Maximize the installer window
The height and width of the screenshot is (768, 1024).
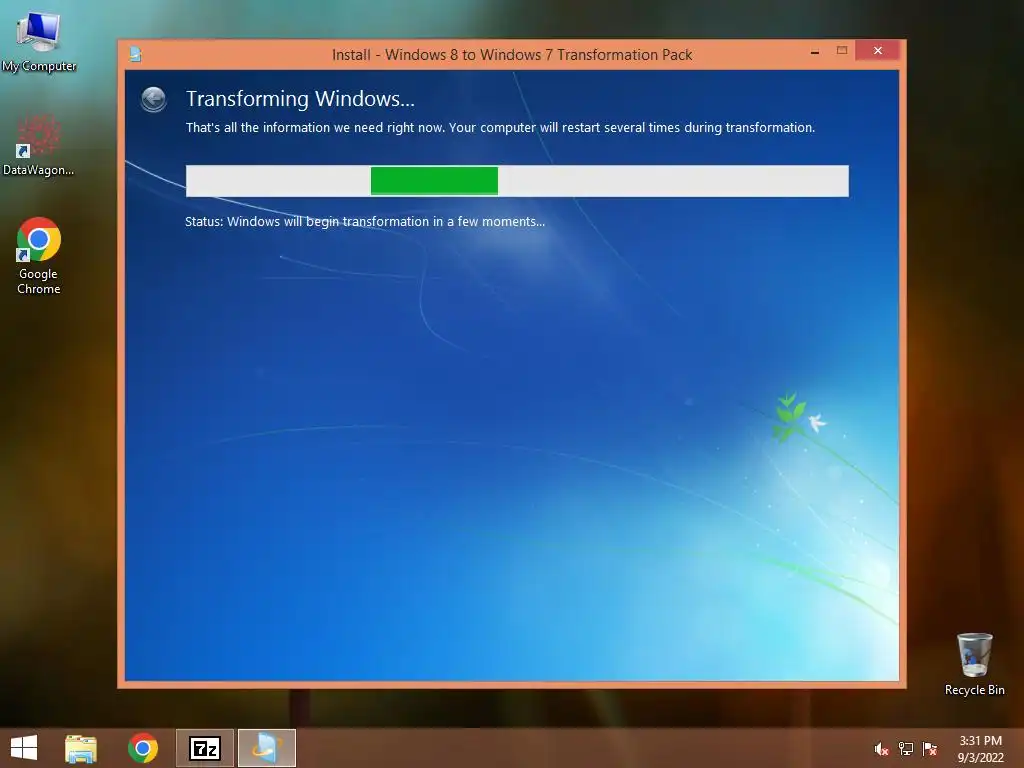coord(842,51)
